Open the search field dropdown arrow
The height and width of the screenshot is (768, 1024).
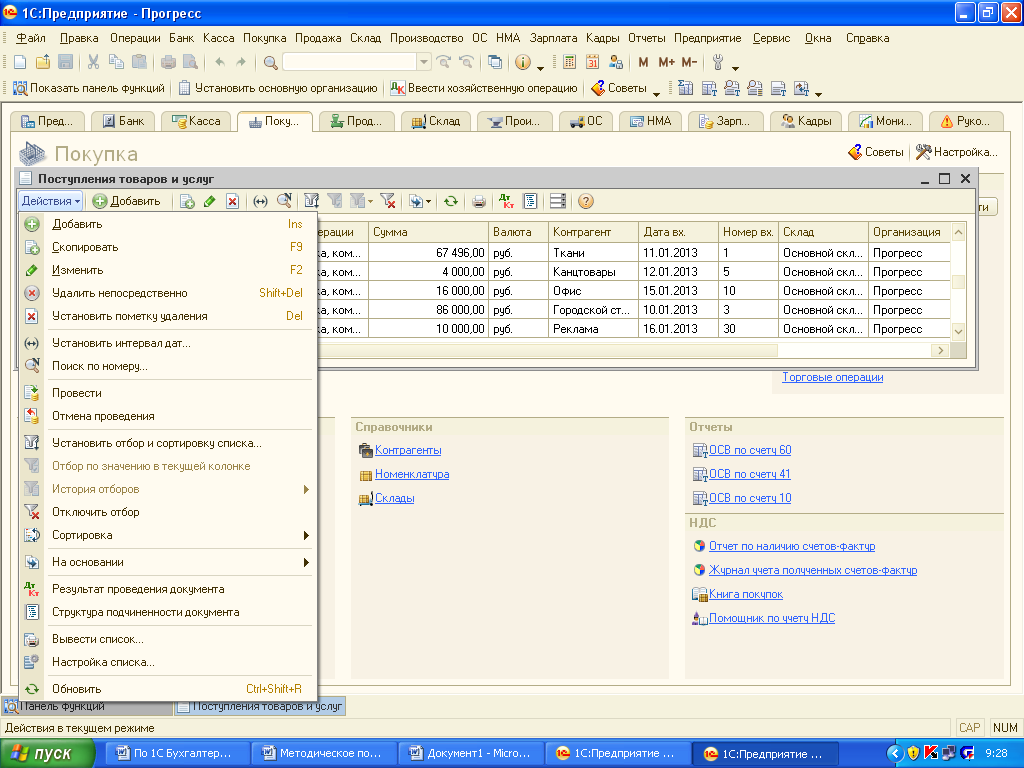coord(424,62)
